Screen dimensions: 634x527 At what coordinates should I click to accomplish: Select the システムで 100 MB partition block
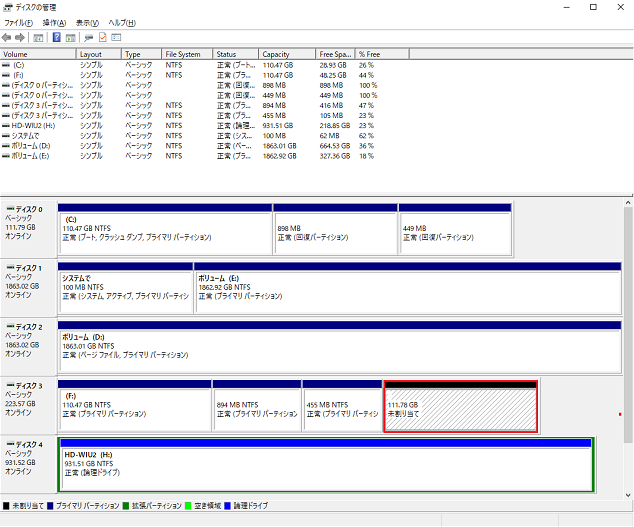coord(125,288)
